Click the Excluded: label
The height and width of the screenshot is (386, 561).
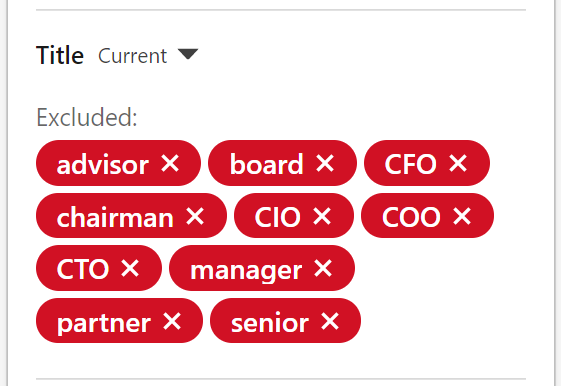click(87, 117)
